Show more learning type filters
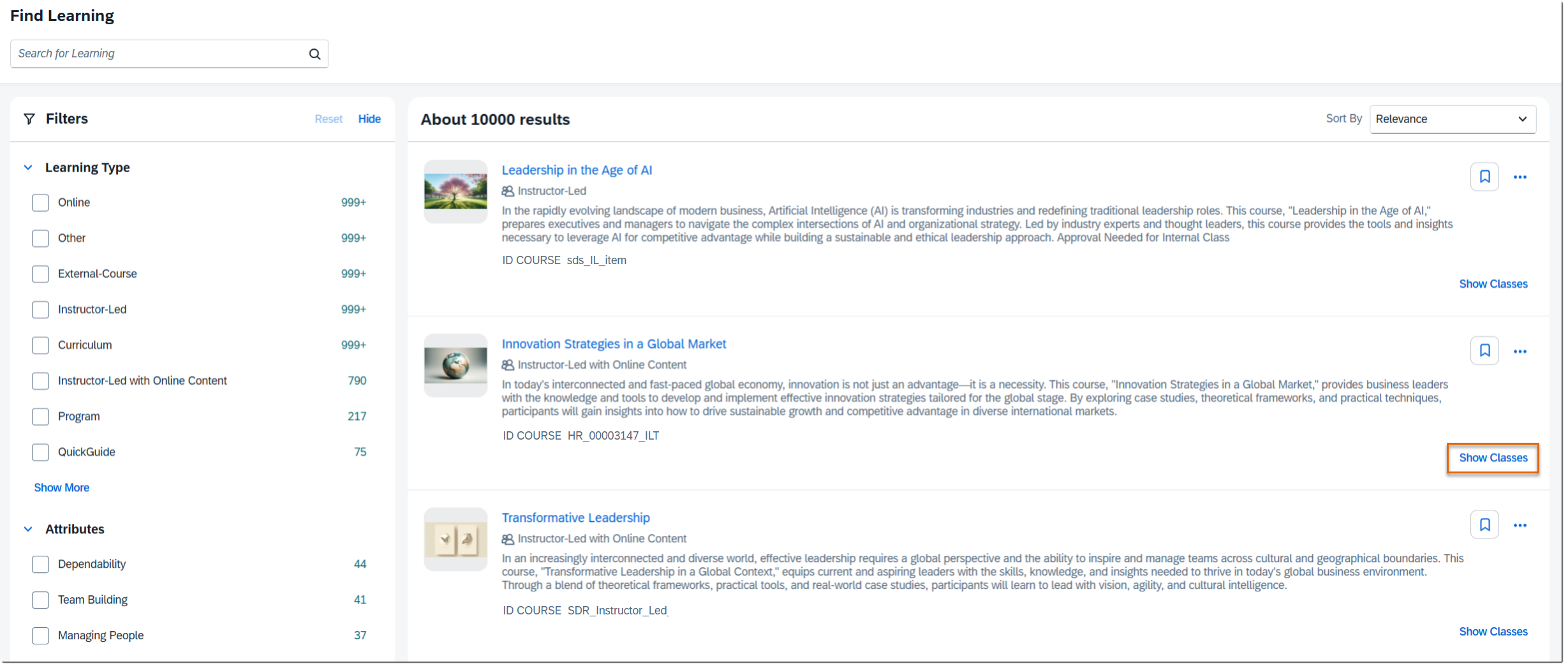The height and width of the screenshot is (668, 1568). (62, 488)
